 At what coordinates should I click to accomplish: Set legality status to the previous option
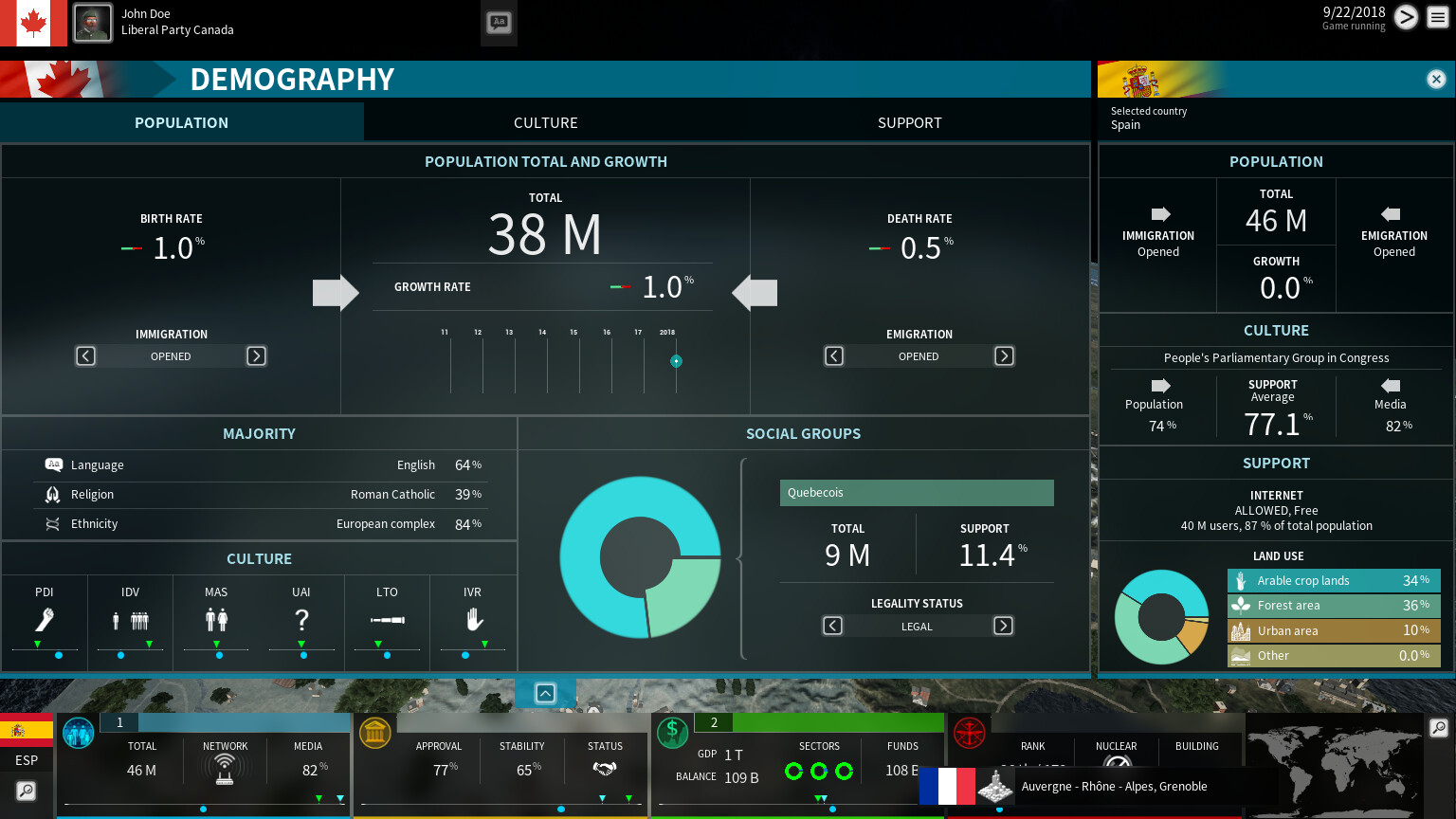point(832,626)
